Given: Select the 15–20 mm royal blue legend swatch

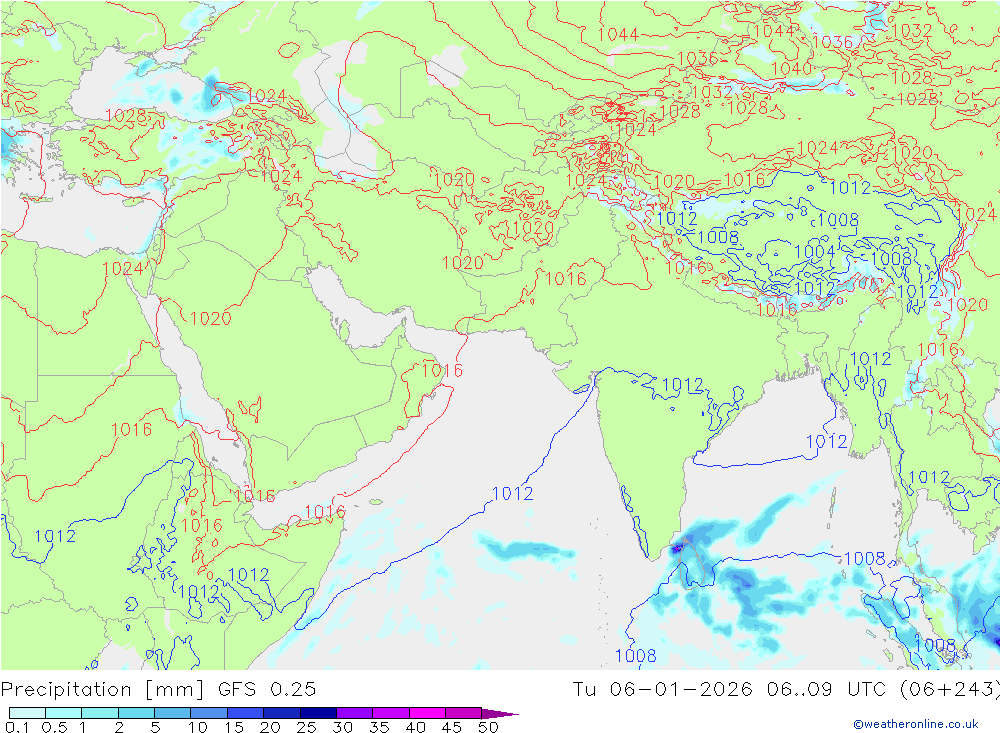Looking at the screenshot, I should point(245,713).
